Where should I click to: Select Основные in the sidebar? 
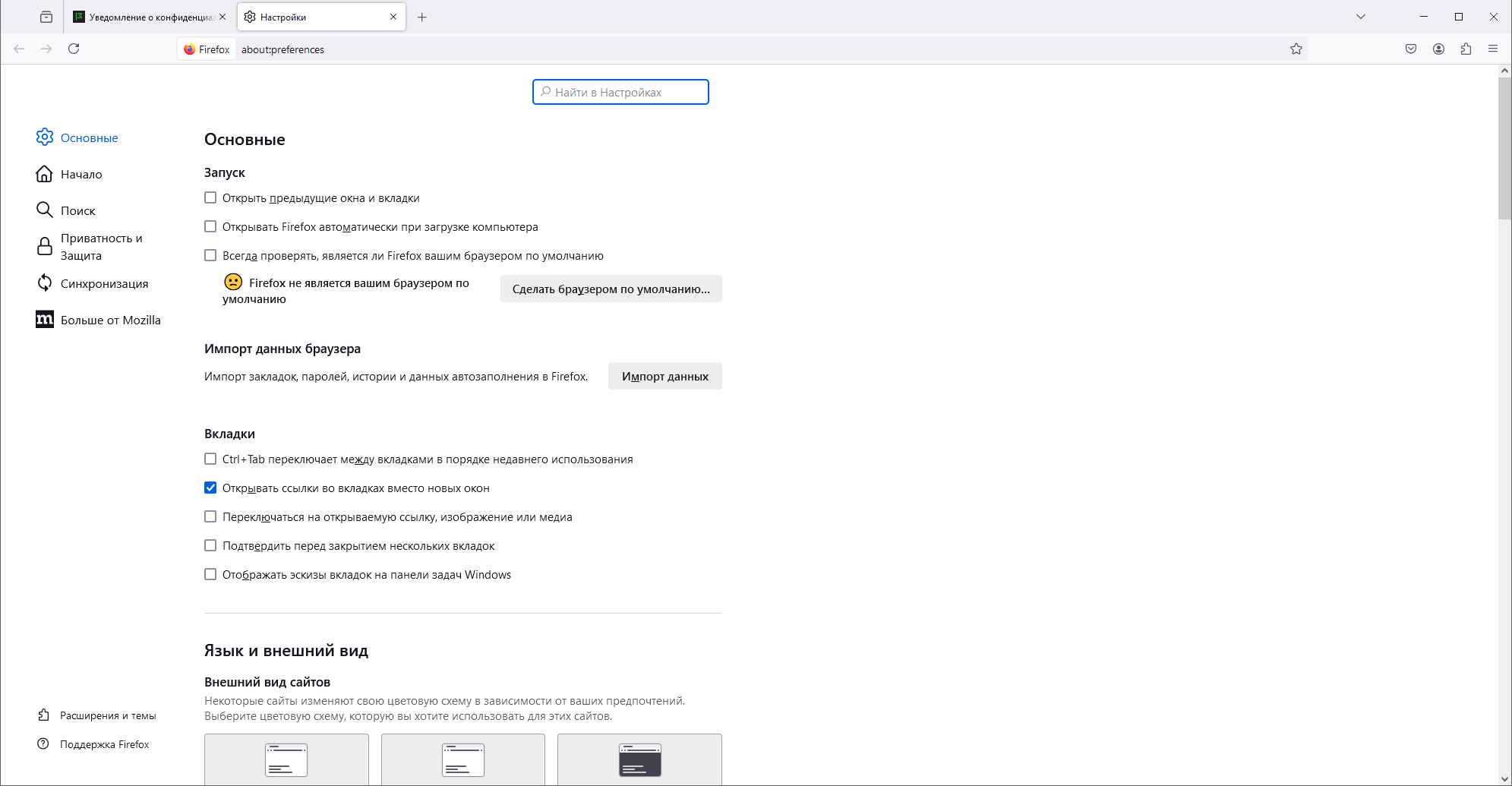tap(77, 137)
